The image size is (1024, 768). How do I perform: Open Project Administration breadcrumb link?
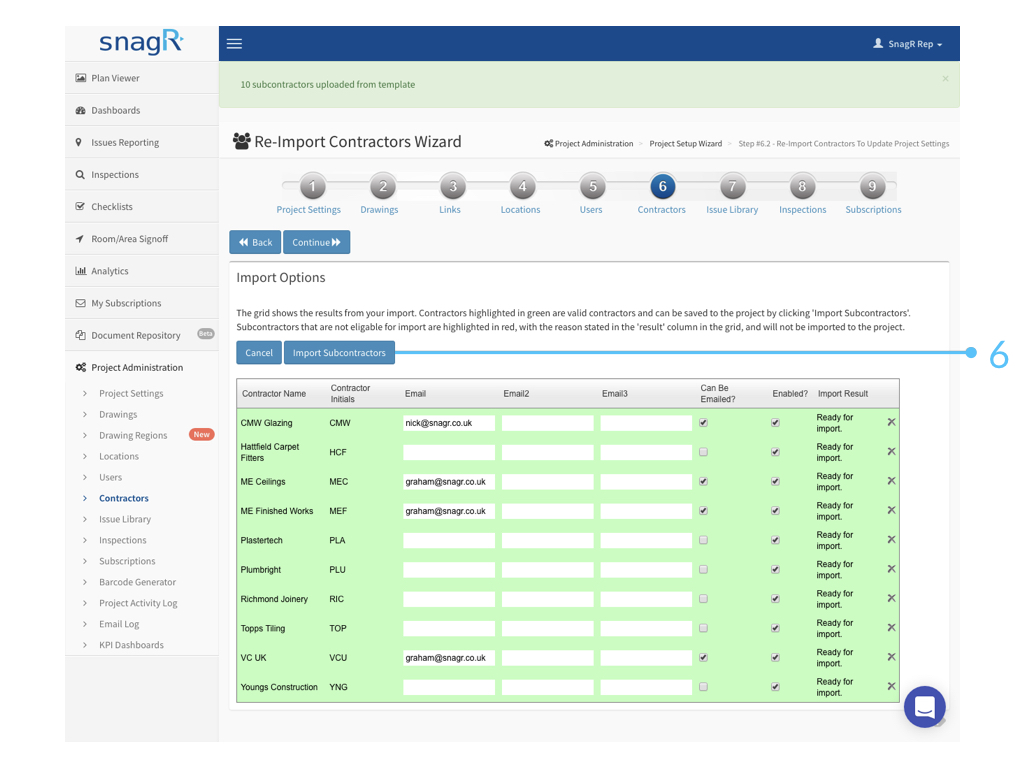click(x=588, y=144)
